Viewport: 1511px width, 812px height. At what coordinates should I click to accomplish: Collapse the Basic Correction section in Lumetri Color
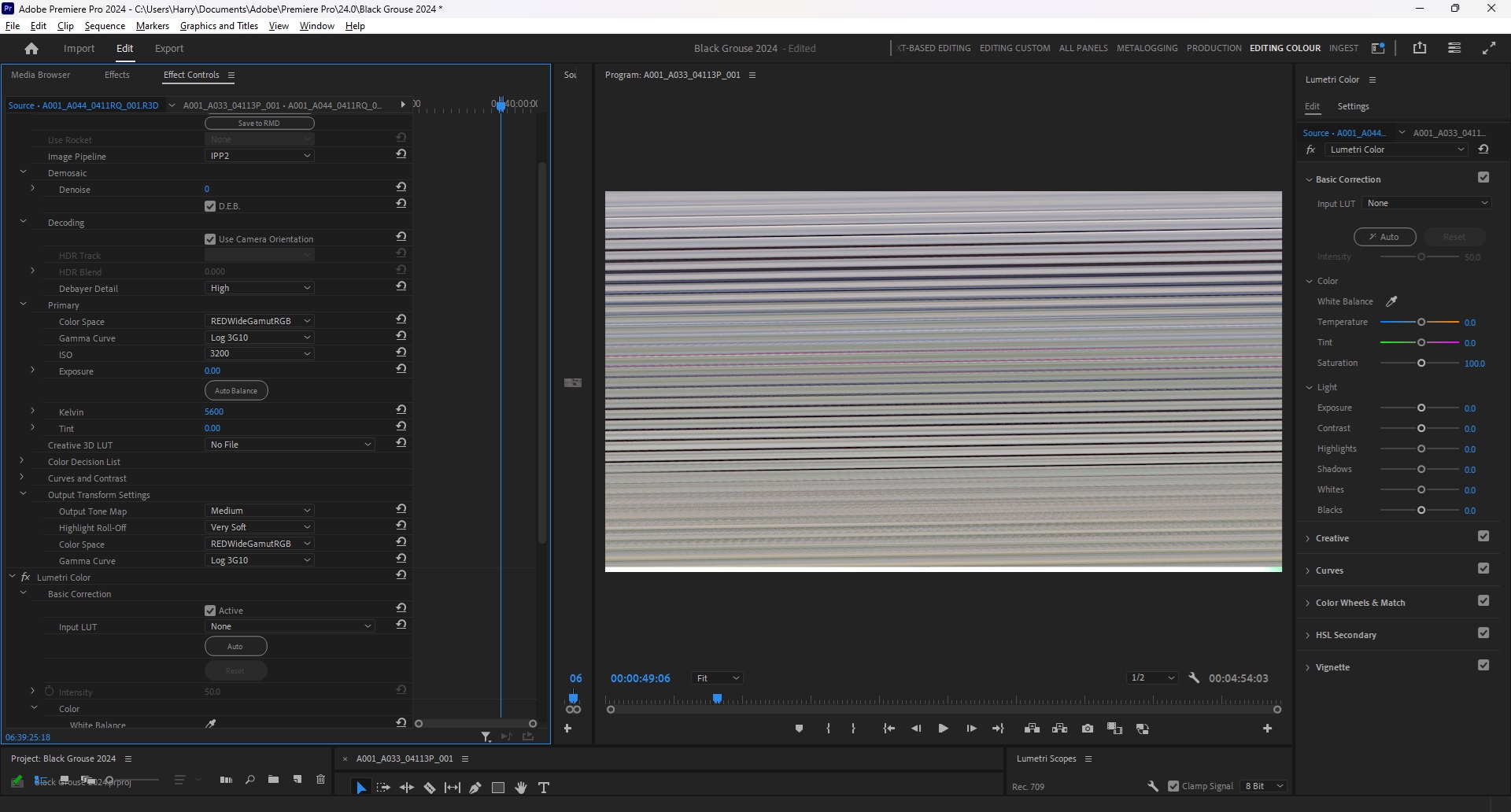1309,179
